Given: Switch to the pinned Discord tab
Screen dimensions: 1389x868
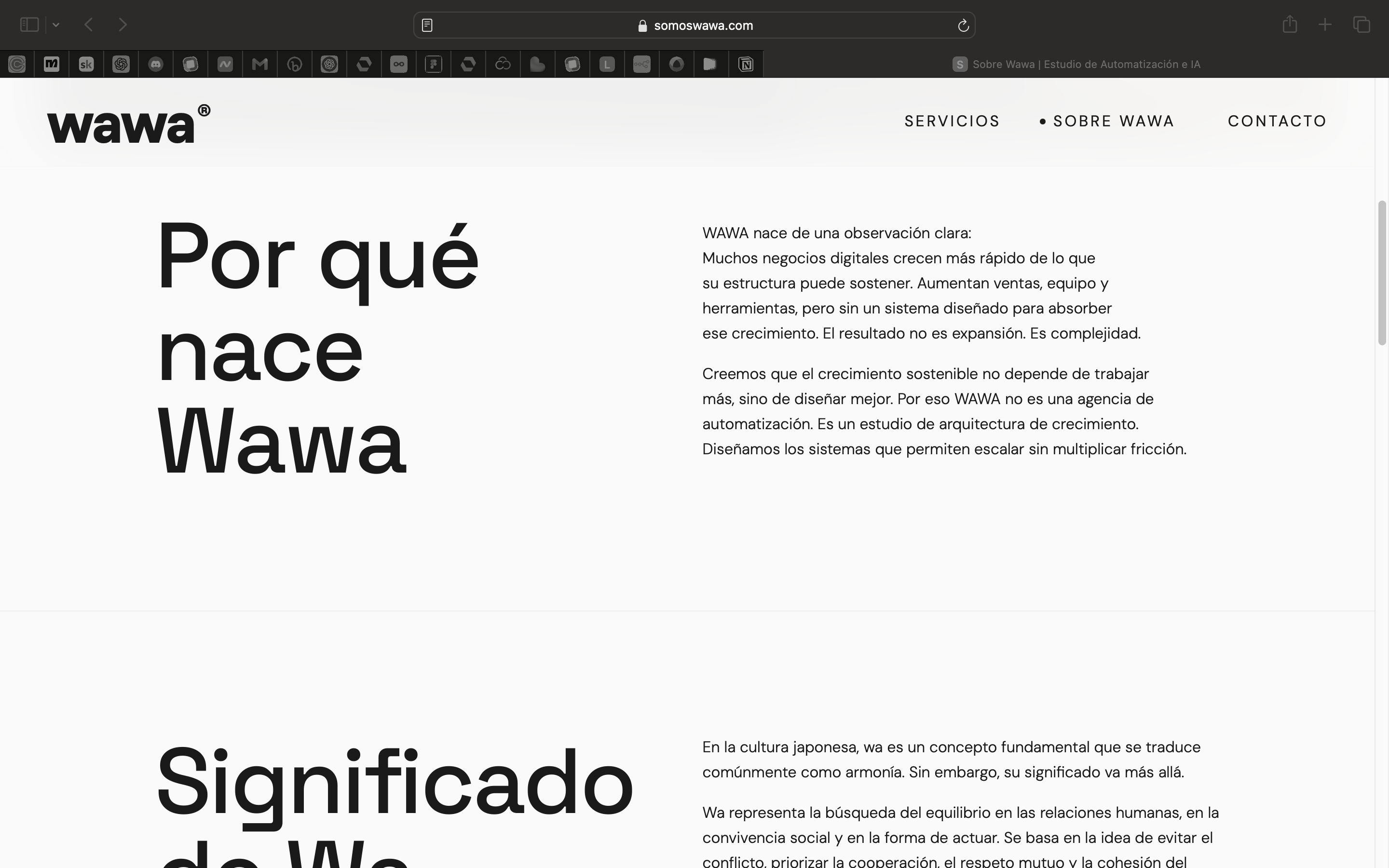Looking at the screenshot, I should pos(156,64).
